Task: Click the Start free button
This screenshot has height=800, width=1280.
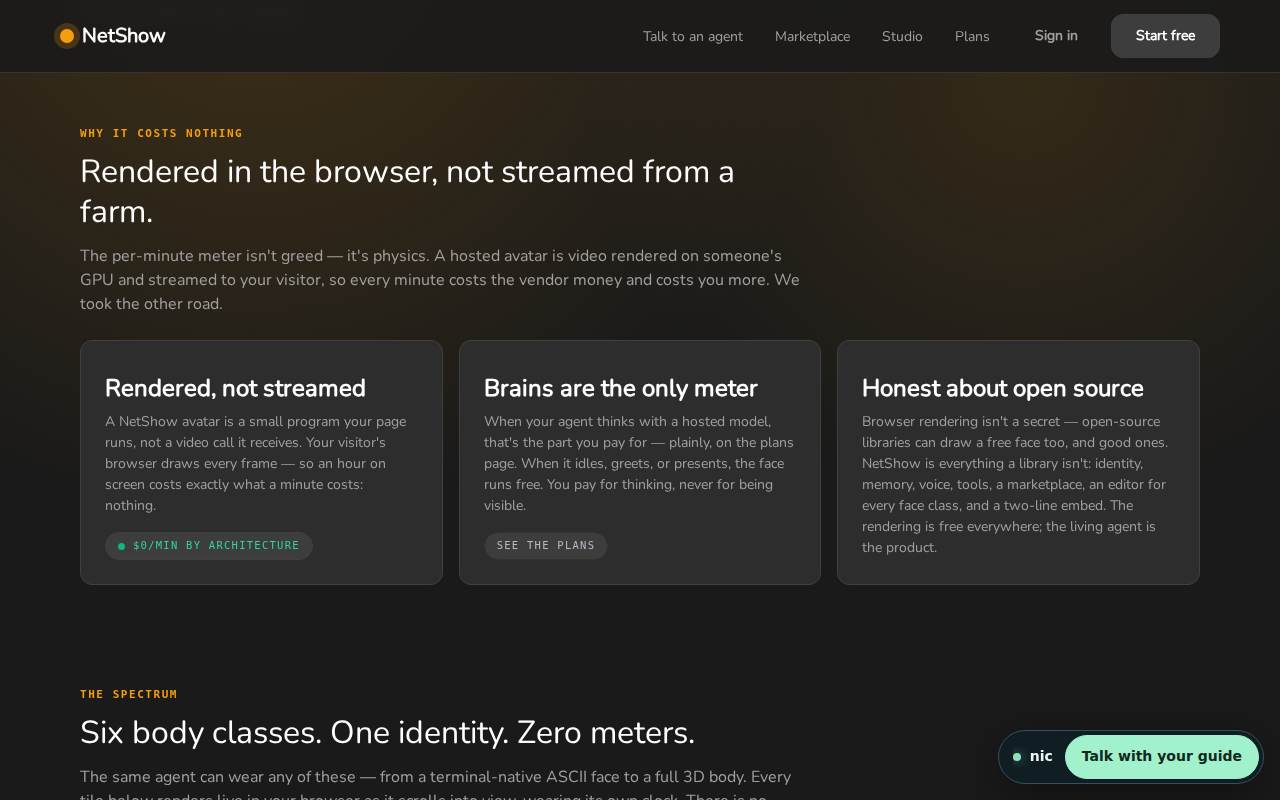Action: pos(1165,36)
